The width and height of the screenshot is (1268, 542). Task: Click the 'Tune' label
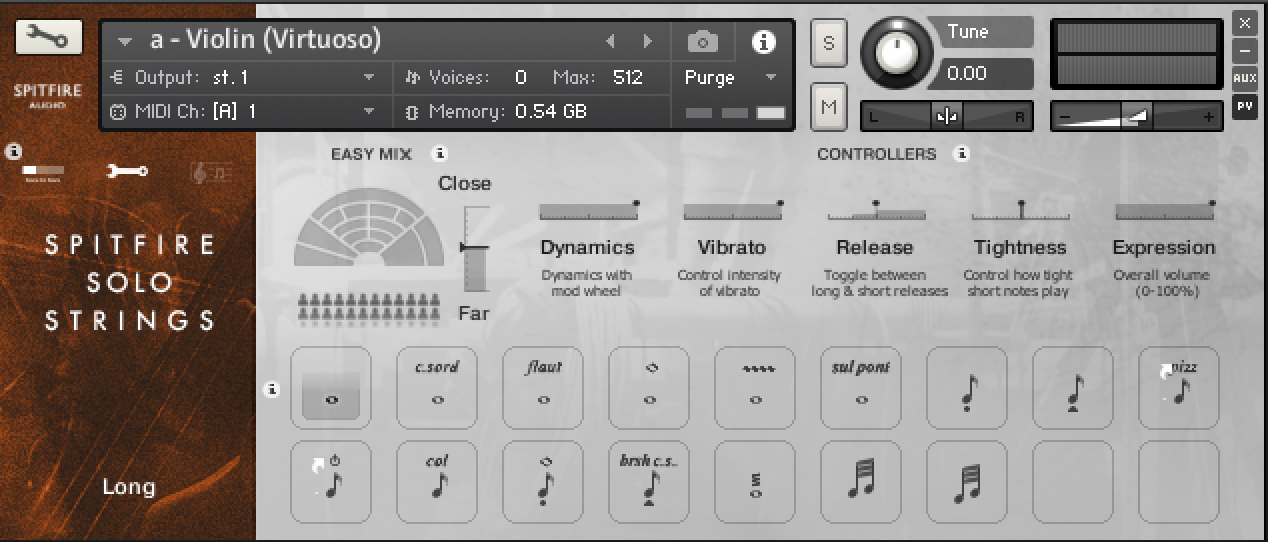[968, 31]
